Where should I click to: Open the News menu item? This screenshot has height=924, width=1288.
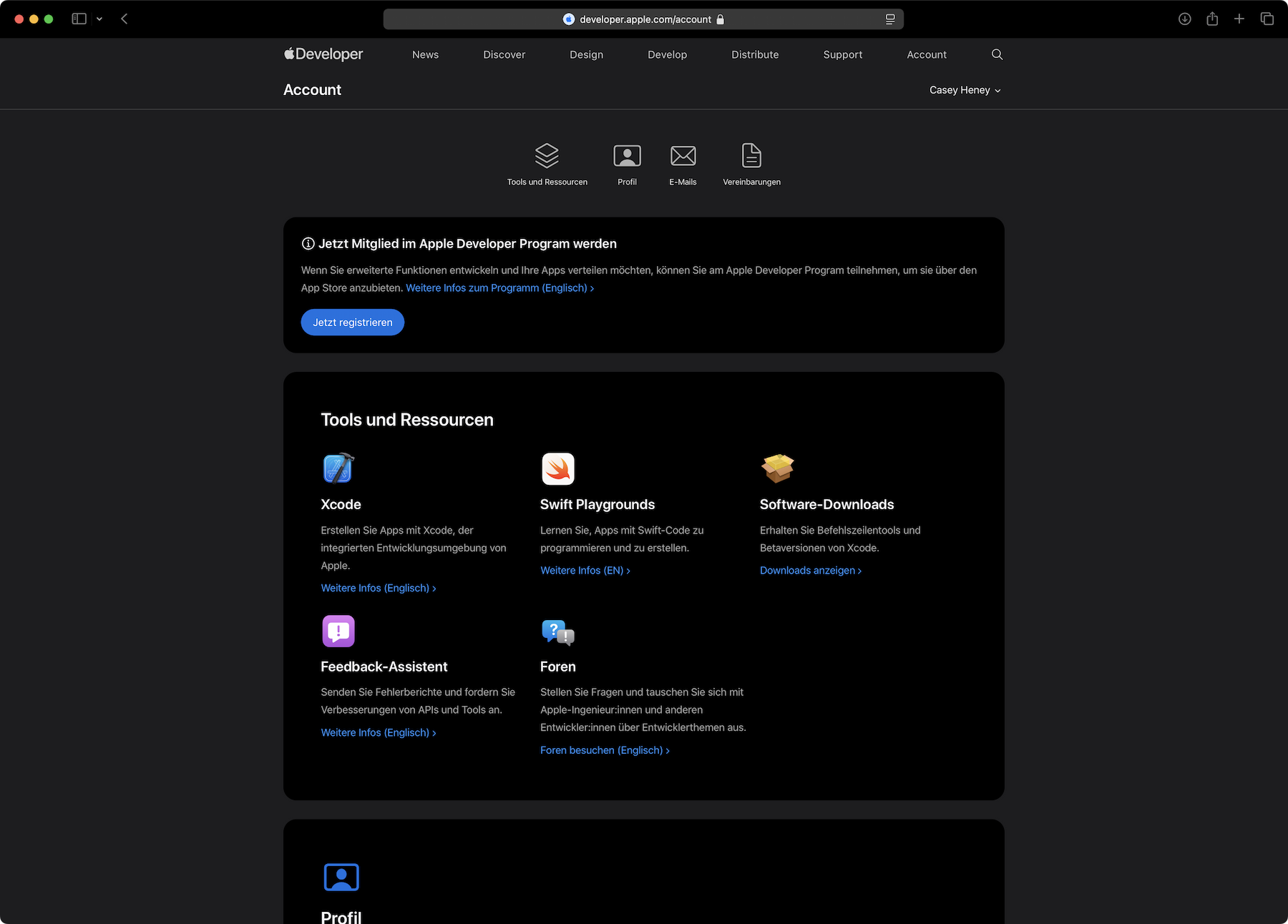425,54
